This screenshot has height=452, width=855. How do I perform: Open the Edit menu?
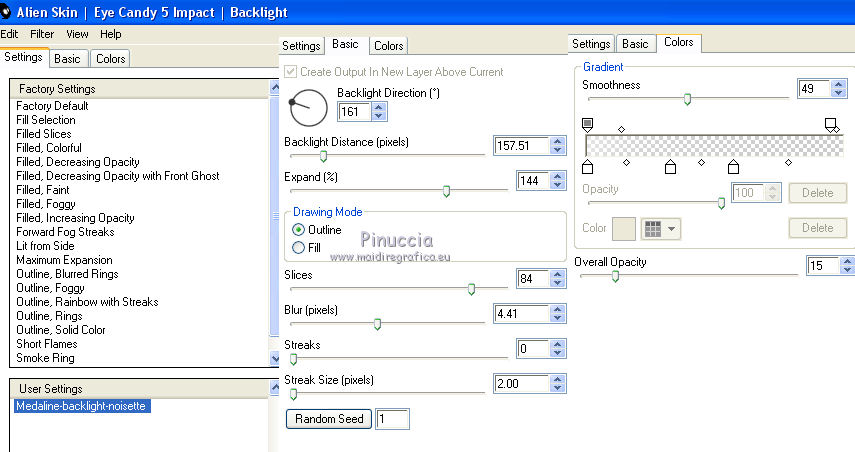(9, 34)
